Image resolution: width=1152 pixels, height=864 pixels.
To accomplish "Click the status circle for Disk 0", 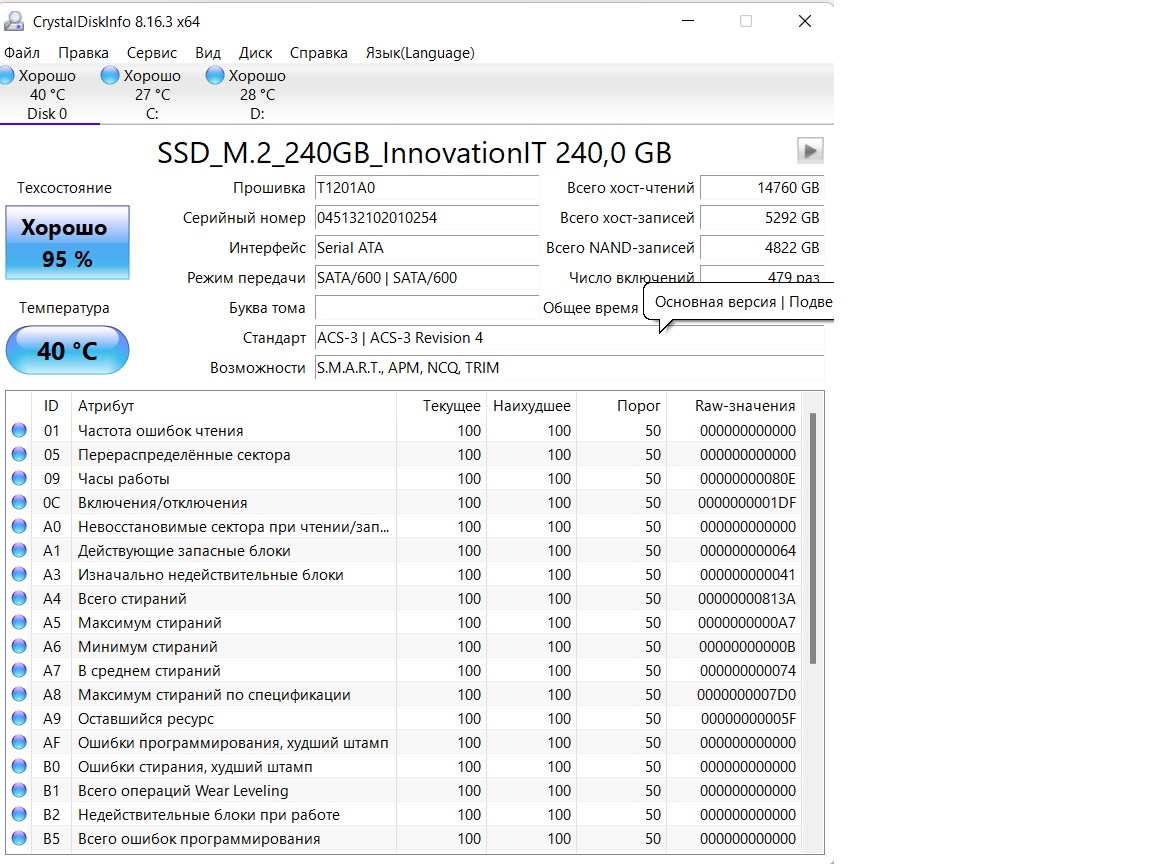I will (7, 75).
